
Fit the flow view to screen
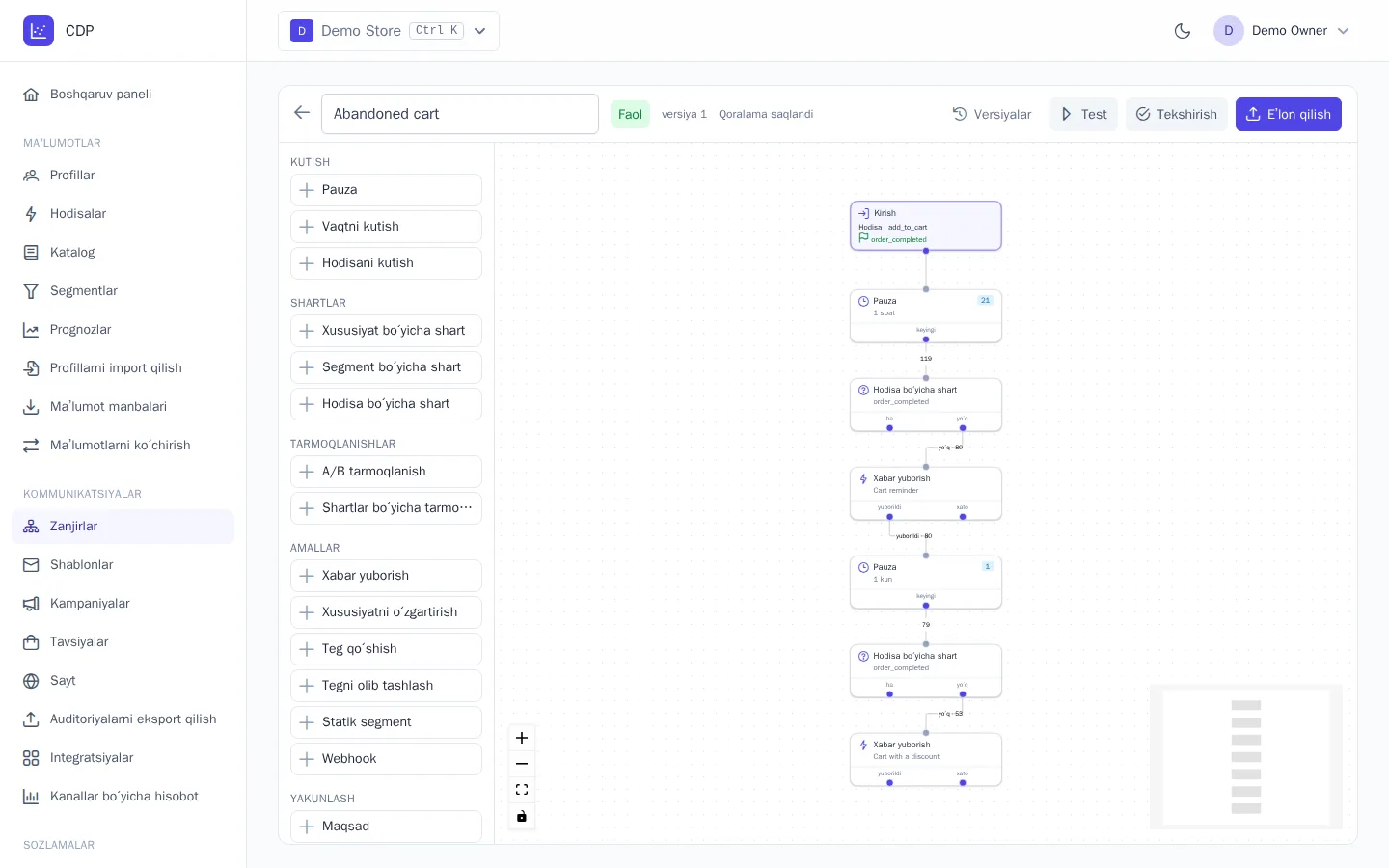(x=522, y=790)
